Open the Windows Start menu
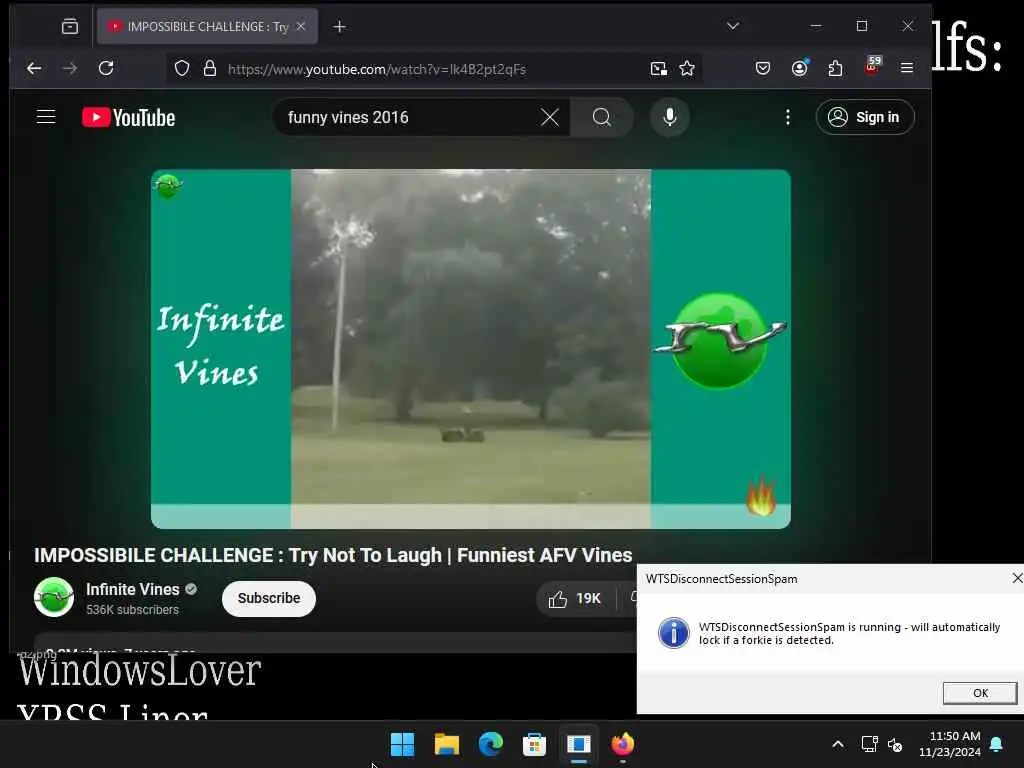The height and width of the screenshot is (768, 1024). pos(402,744)
